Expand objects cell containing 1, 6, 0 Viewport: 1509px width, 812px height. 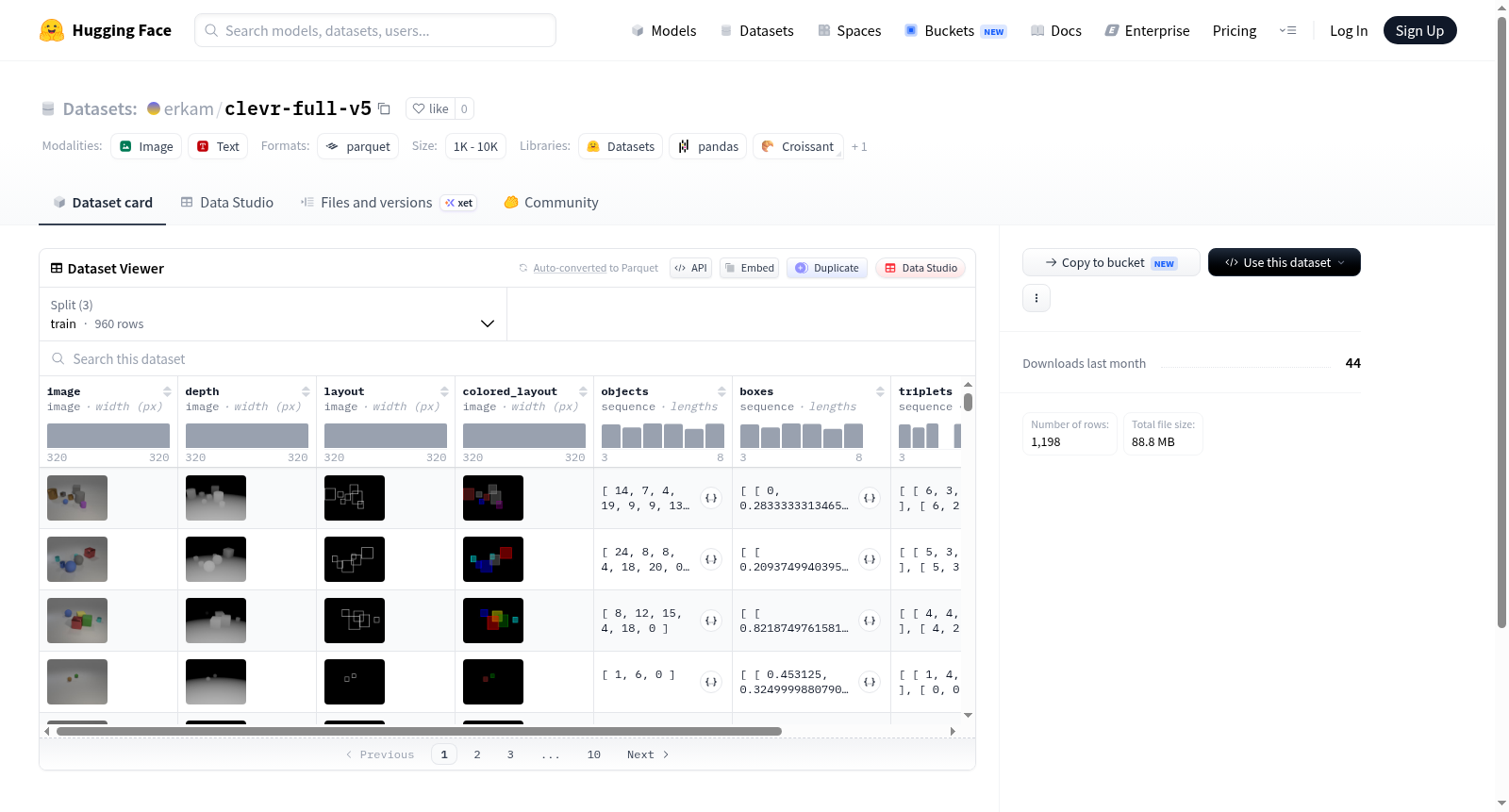pos(711,682)
